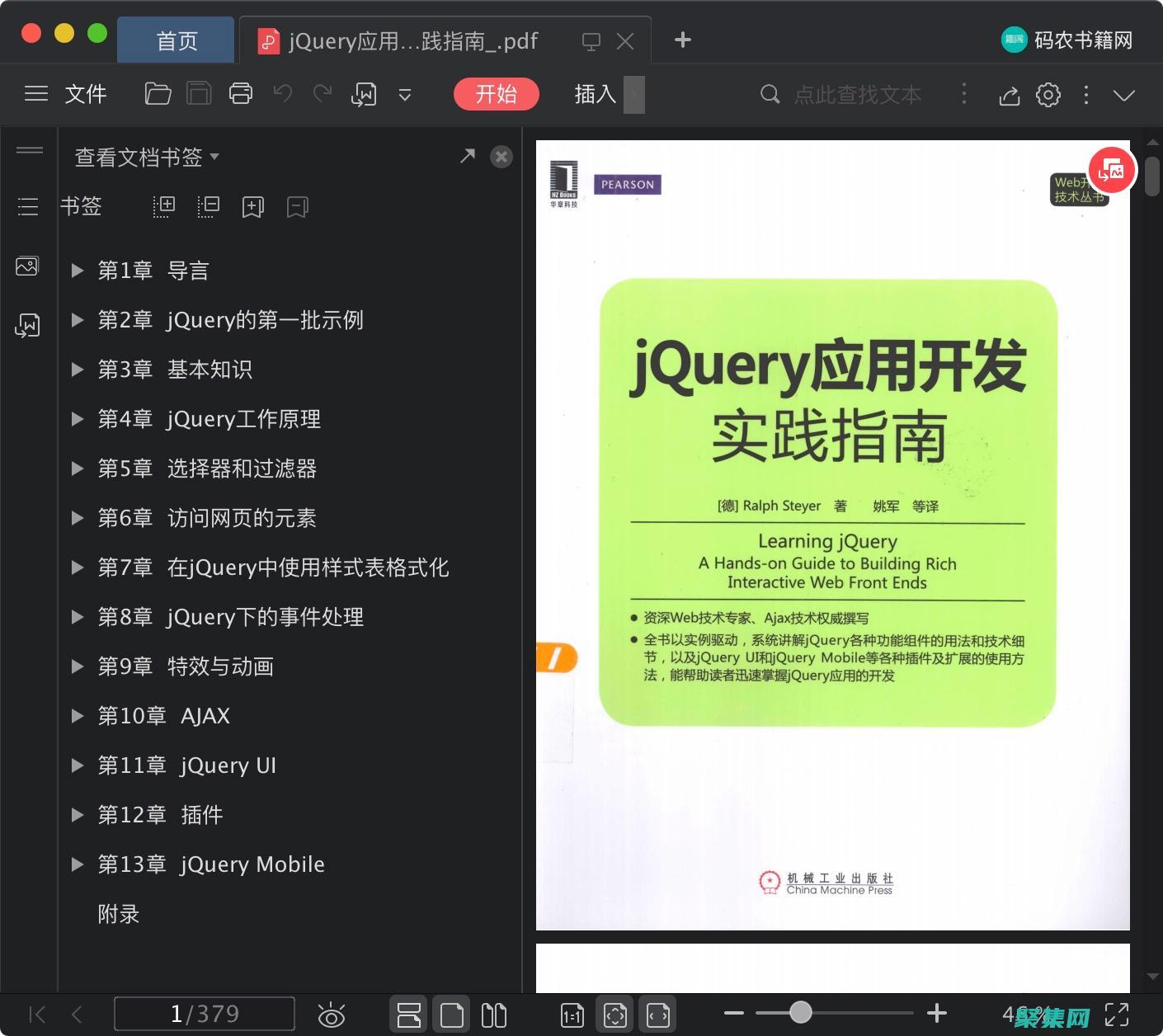Click the search text field in toolbar
The height and width of the screenshot is (1036, 1163).
coord(858,94)
